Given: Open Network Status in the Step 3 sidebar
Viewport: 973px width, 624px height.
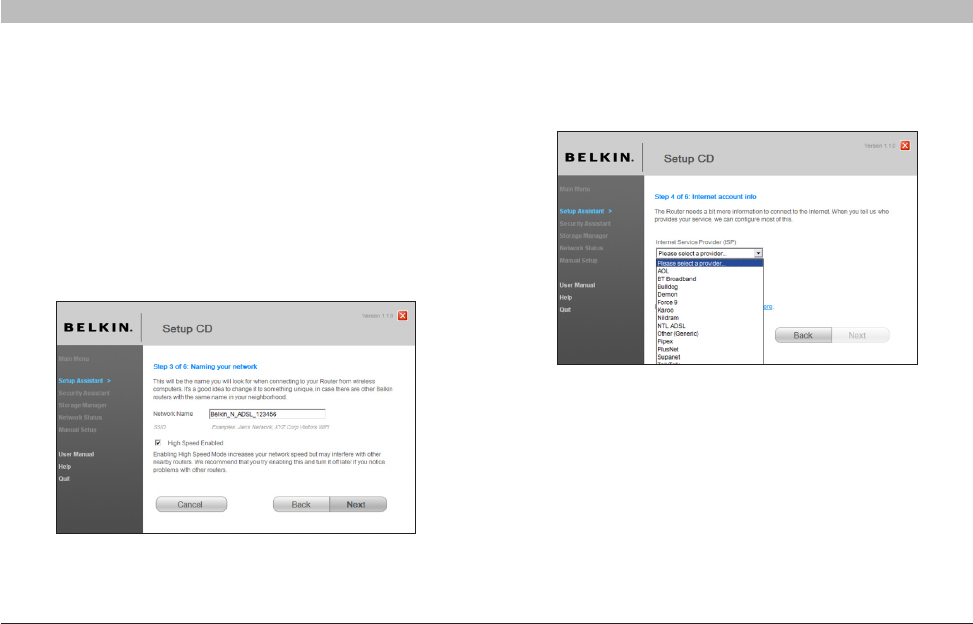Looking at the screenshot, I should (80, 417).
